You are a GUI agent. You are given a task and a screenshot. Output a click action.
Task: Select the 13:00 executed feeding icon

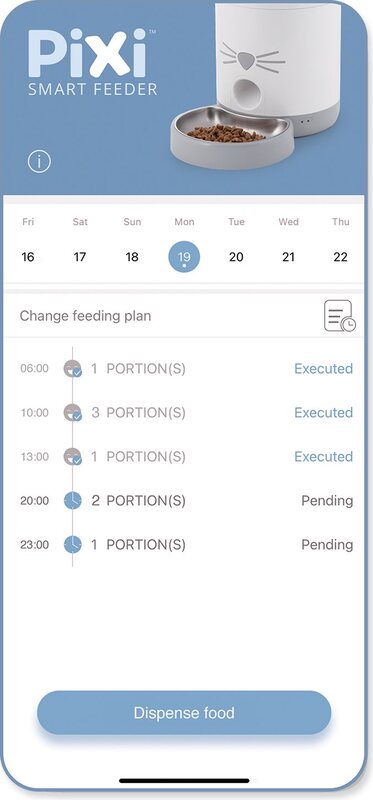(72, 456)
